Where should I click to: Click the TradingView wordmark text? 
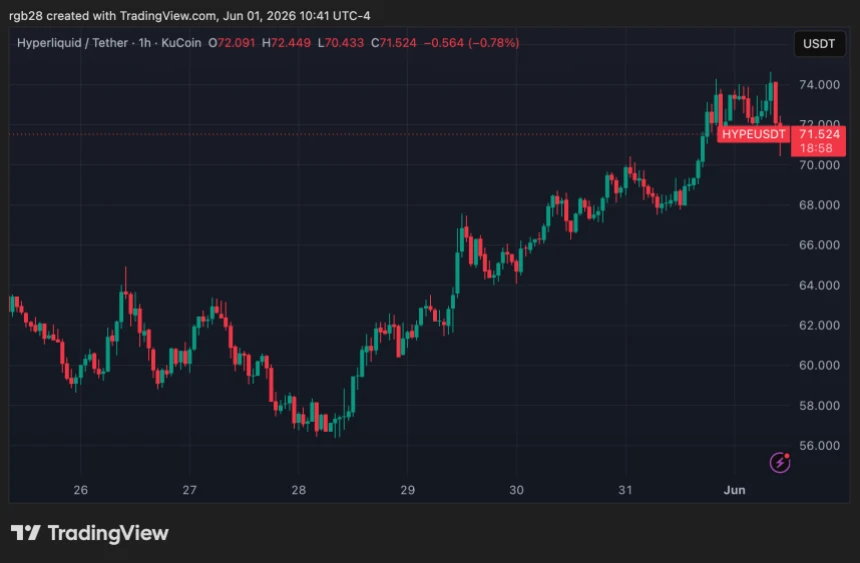tap(108, 533)
